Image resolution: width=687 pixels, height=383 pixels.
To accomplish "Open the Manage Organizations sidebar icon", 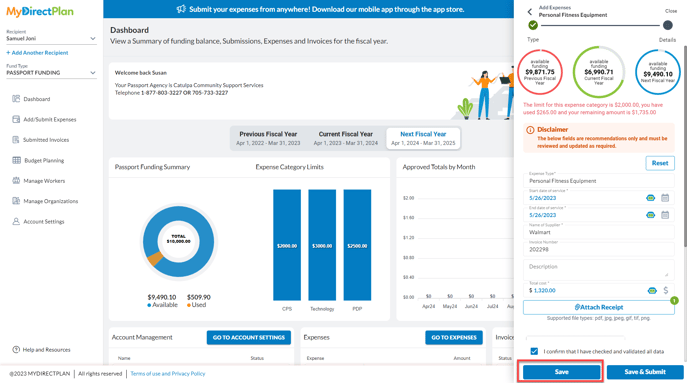I will pyautogui.click(x=16, y=201).
